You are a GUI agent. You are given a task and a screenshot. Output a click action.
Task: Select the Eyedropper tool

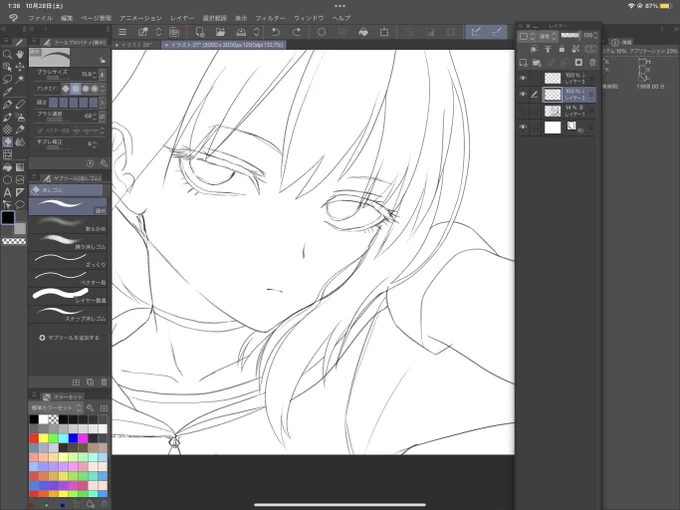click(7, 92)
